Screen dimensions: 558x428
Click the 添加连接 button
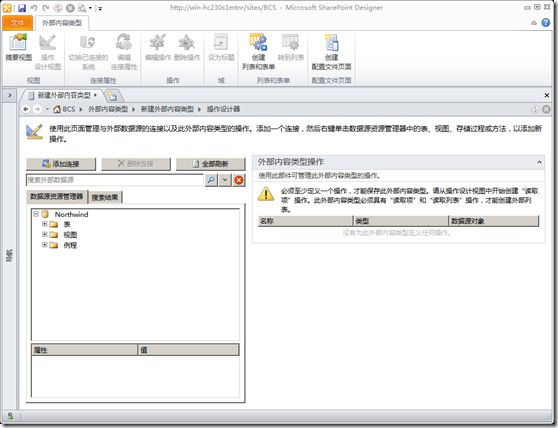[61, 164]
